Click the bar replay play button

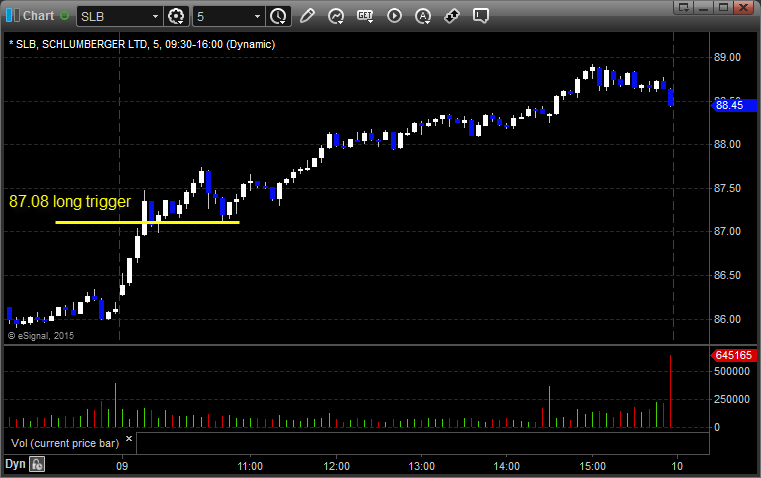(394, 16)
